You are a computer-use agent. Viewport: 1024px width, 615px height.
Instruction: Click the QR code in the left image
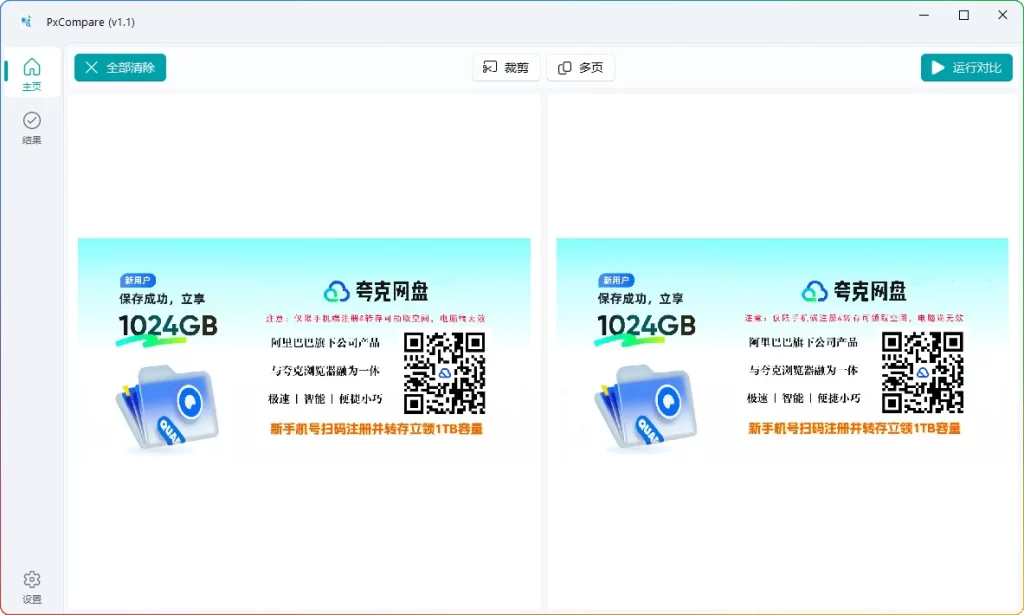pos(444,373)
